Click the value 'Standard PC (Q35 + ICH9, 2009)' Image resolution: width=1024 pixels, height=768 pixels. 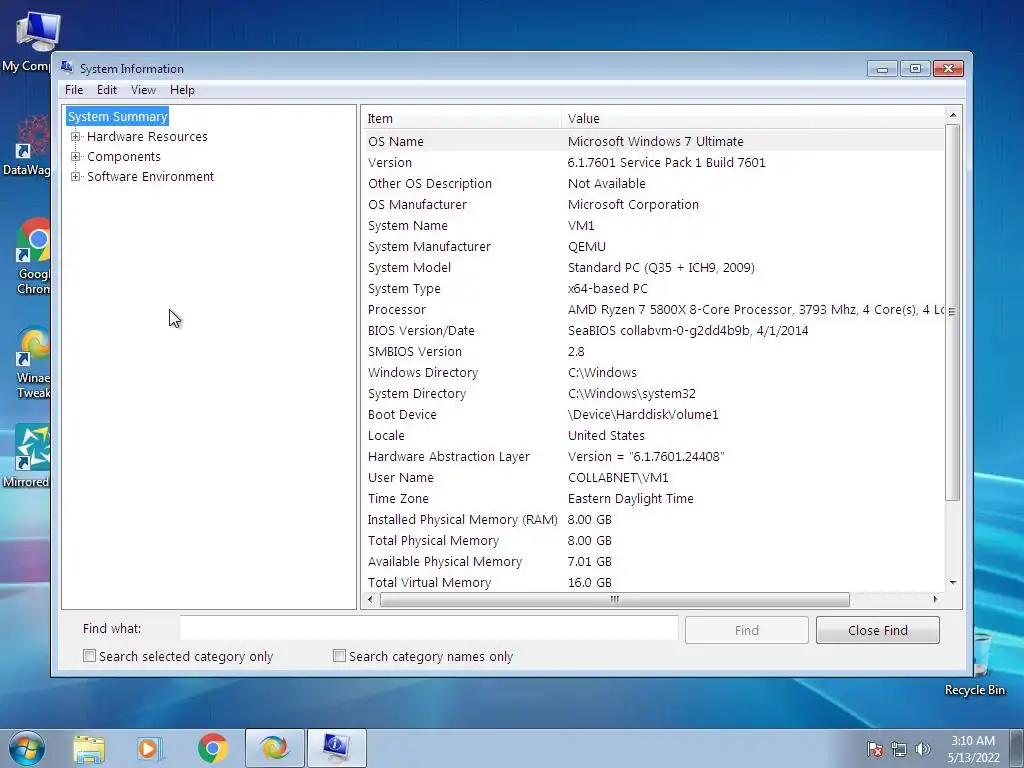(x=661, y=267)
